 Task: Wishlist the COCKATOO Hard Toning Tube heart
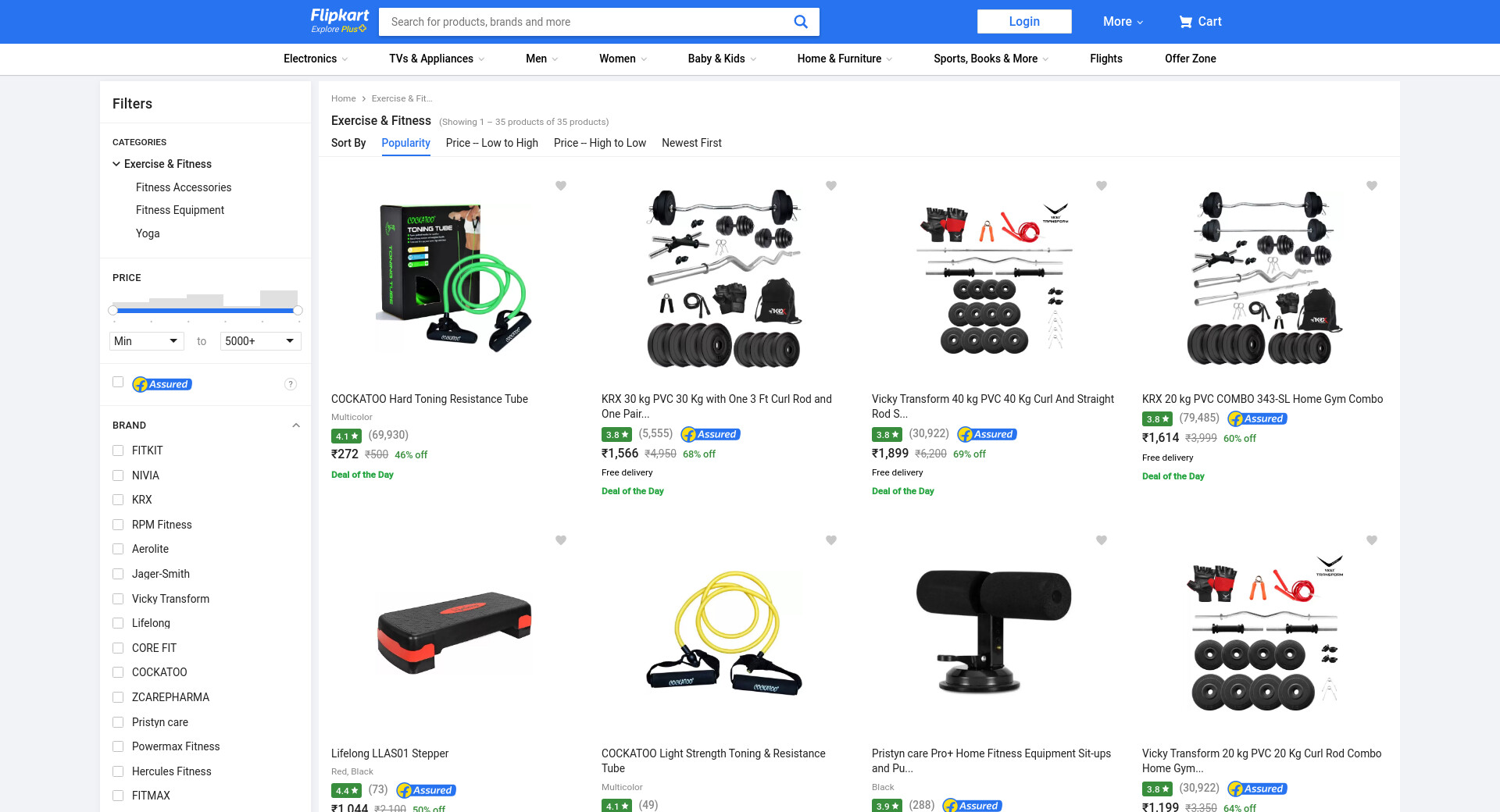point(561,186)
